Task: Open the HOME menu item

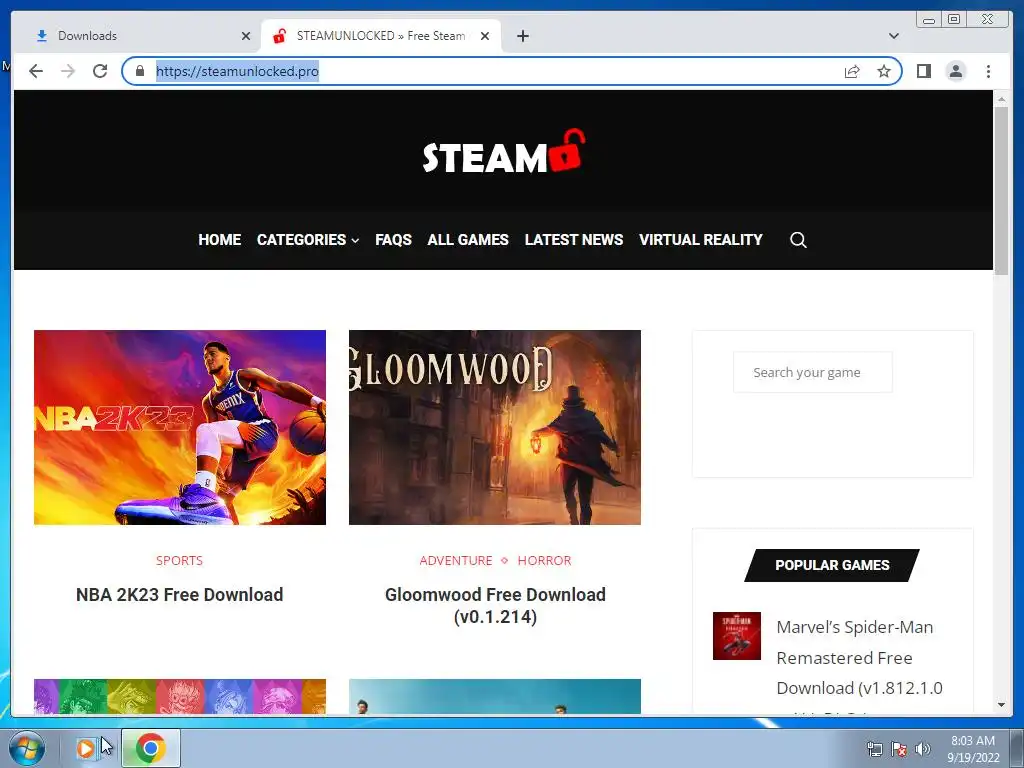Action: [219, 240]
